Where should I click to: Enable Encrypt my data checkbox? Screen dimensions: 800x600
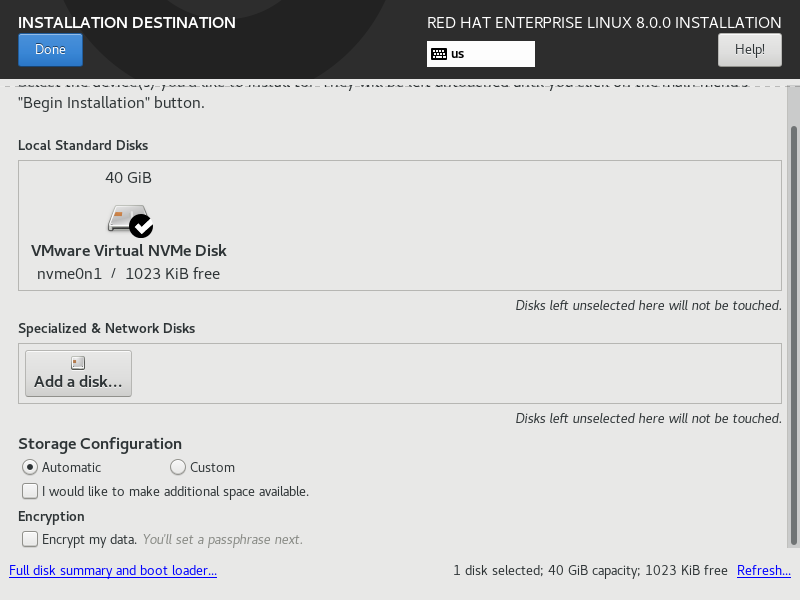(x=30, y=539)
